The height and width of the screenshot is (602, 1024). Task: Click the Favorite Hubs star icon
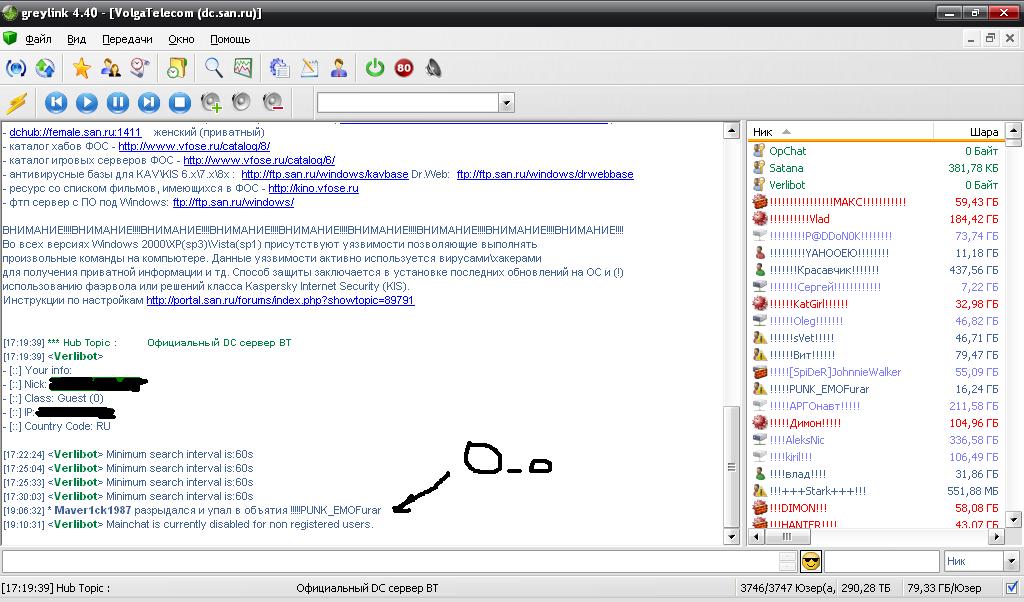click(x=81, y=68)
